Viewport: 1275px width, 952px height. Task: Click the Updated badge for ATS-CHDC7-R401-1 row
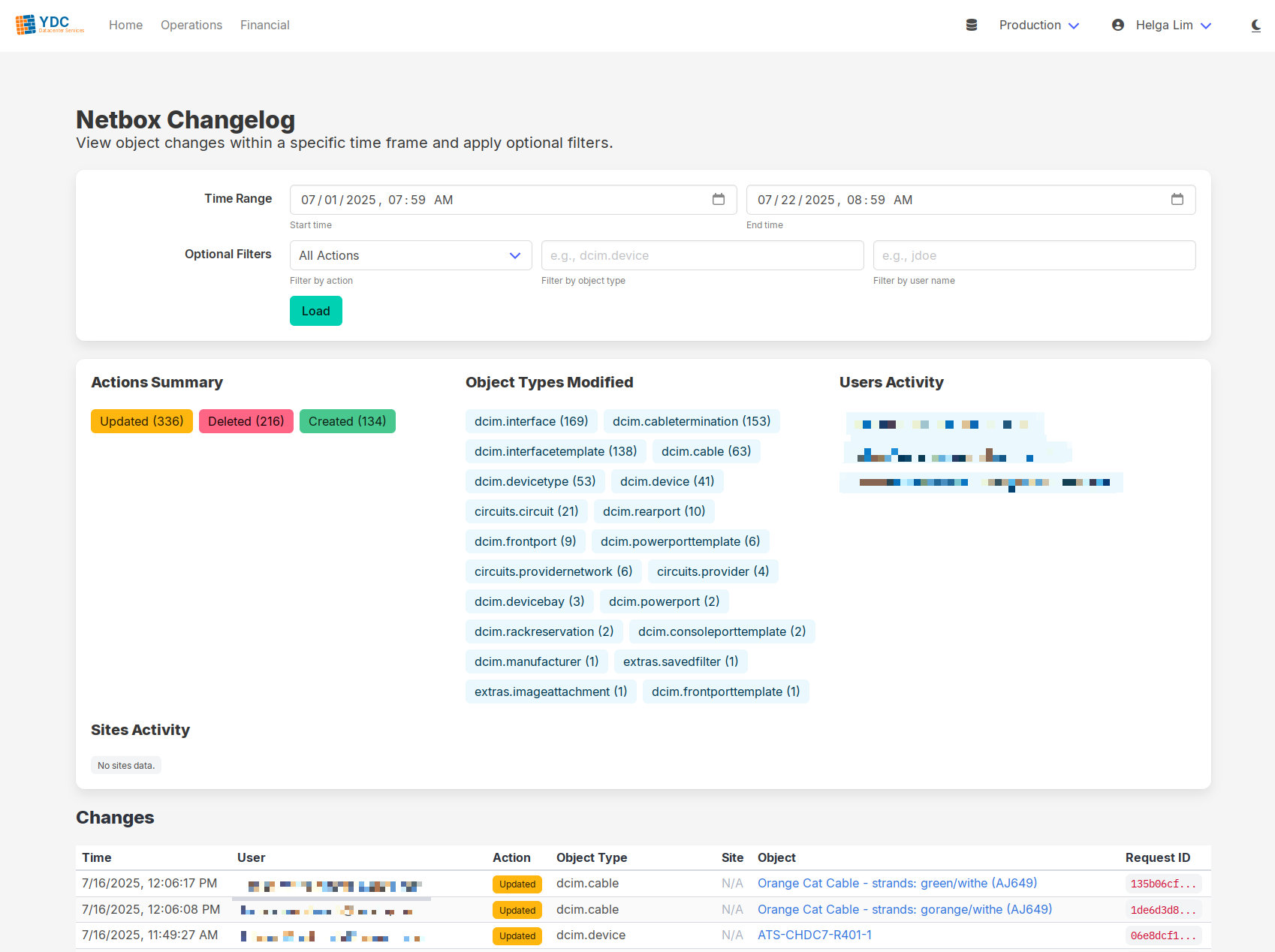pyautogui.click(x=517, y=936)
